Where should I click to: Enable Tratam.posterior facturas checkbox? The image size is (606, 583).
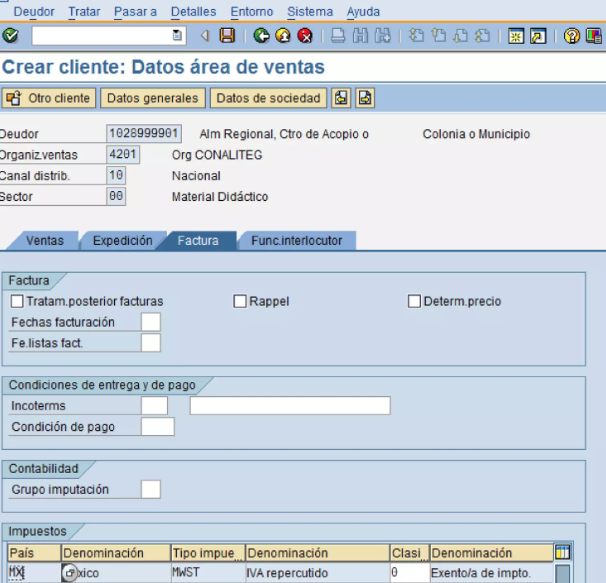17,301
